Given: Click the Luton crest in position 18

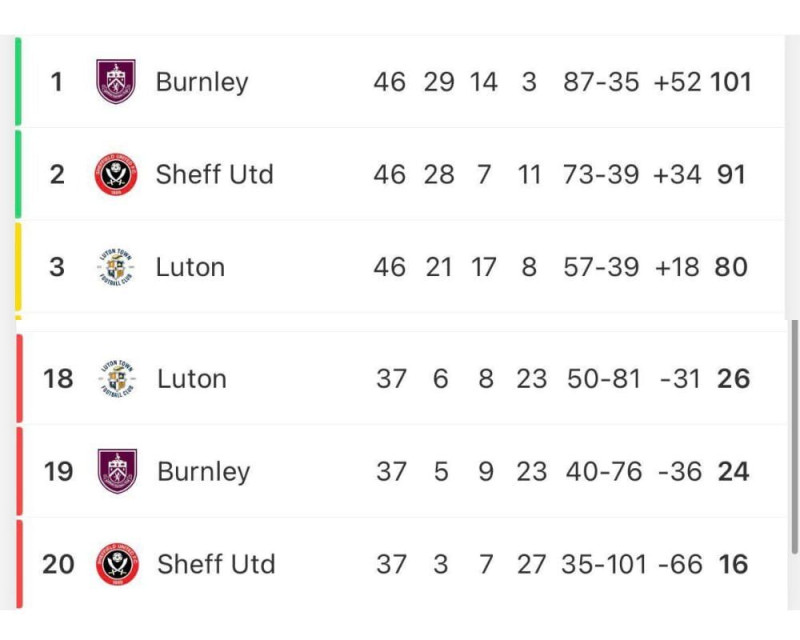Looking at the screenshot, I should (x=117, y=379).
